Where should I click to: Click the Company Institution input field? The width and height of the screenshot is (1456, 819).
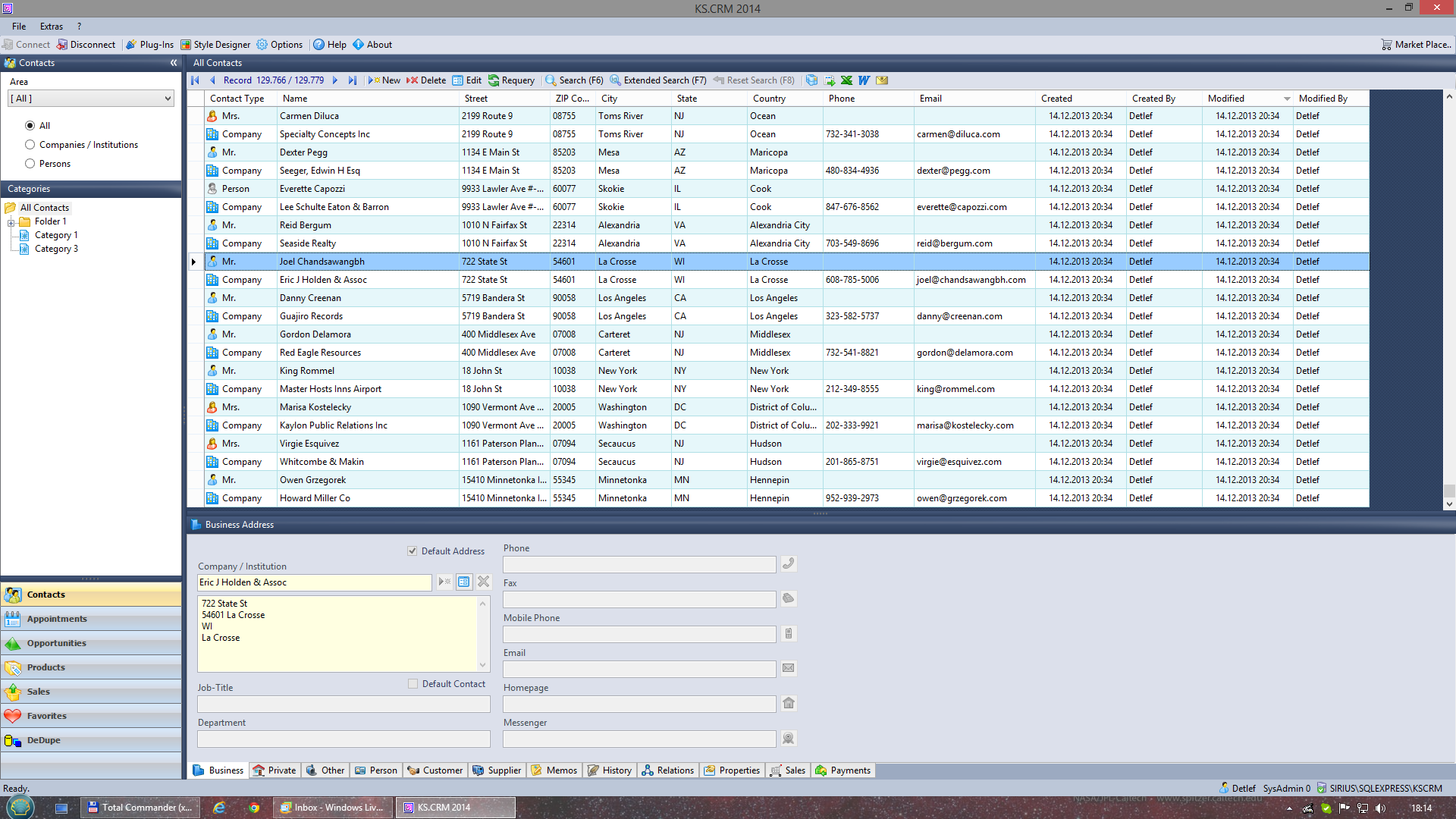[x=315, y=582]
